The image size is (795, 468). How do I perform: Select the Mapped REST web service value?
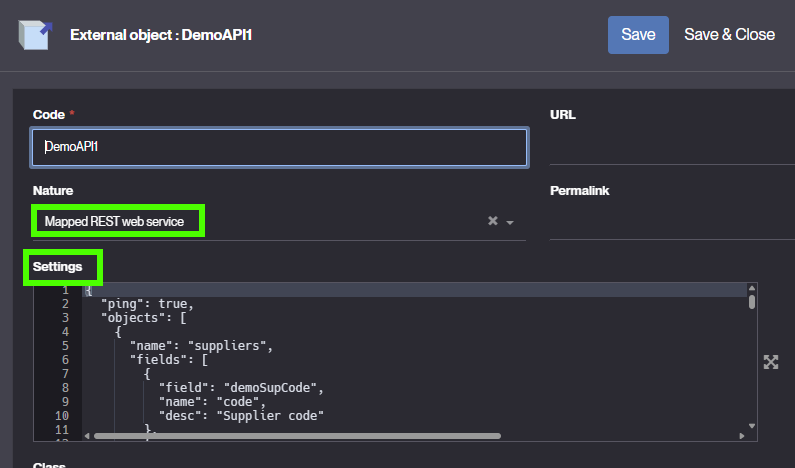click(x=114, y=222)
